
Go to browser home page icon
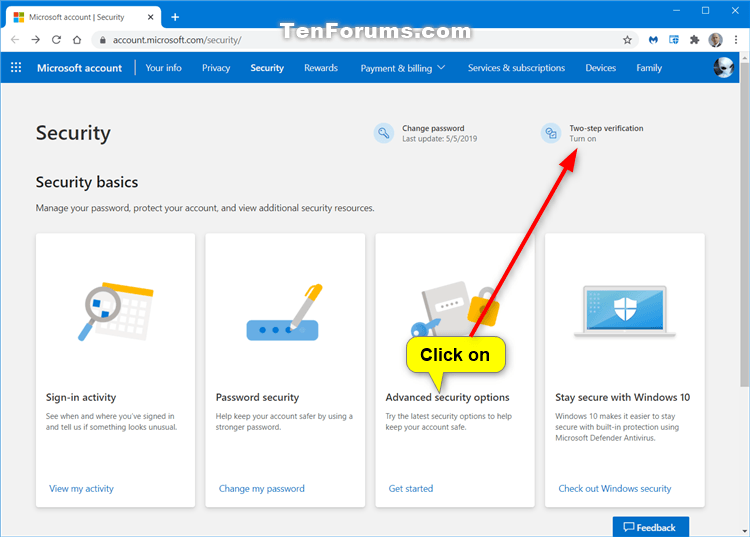(x=77, y=40)
